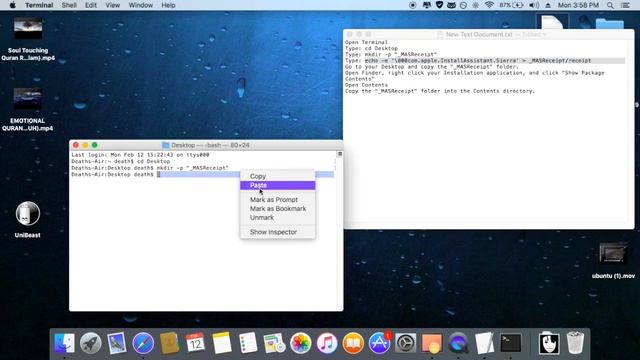Open the Wi-Fi status menu

(x=489, y=5)
